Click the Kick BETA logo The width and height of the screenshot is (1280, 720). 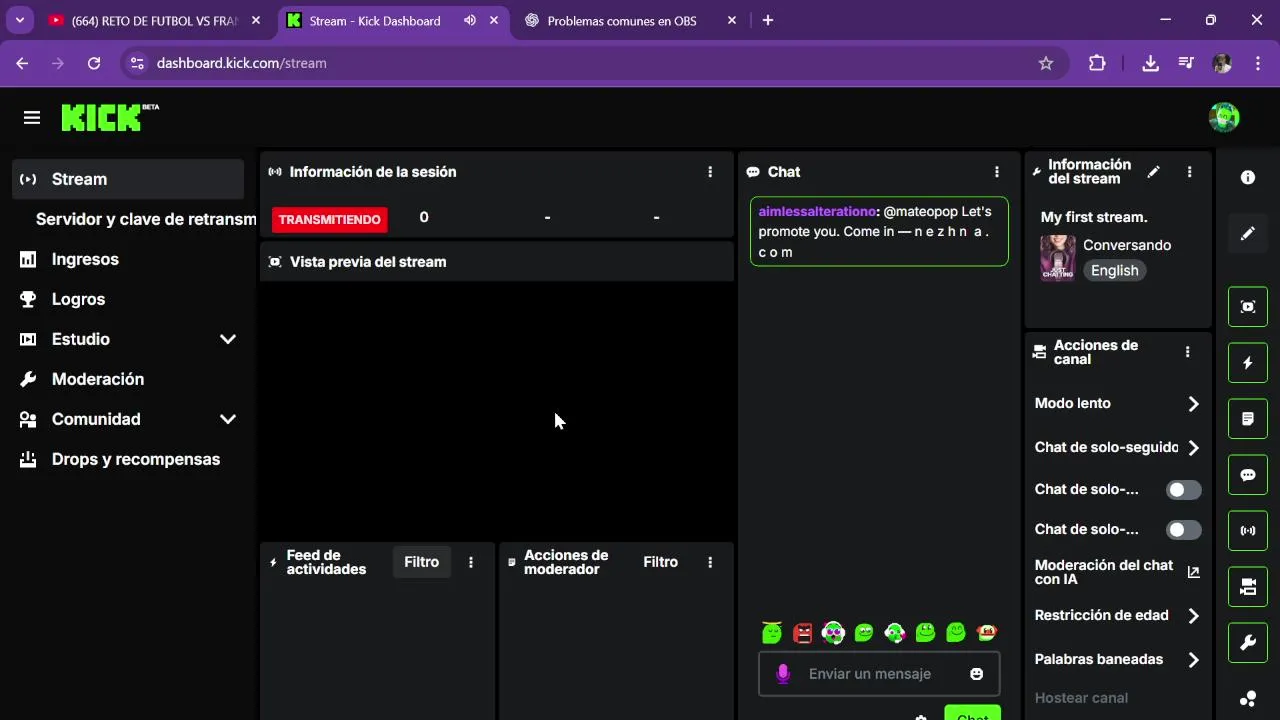110,117
